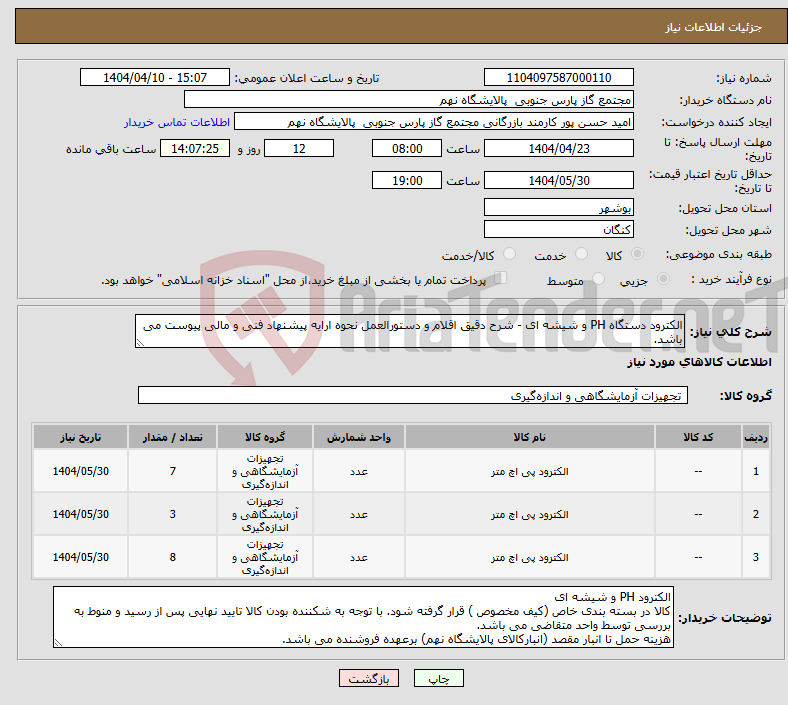This screenshot has height=705, width=788.
Task: Click the گروه کالا column header
Action: [x=265, y=437]
